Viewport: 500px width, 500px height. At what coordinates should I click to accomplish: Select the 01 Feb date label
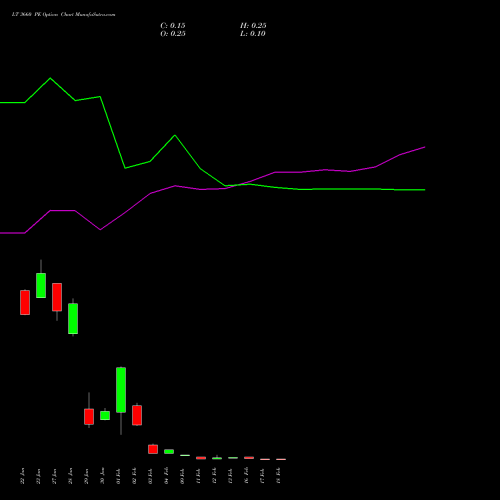118,476
